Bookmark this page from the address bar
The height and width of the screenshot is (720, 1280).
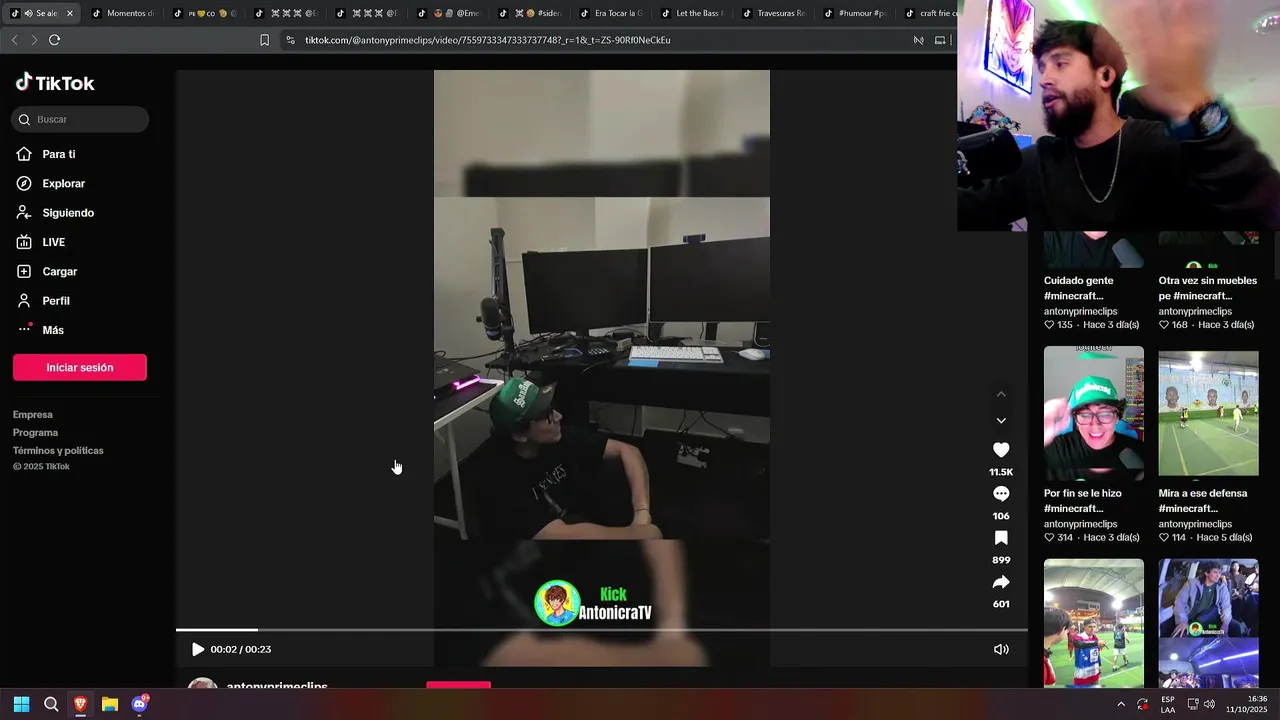pos(264,40)
